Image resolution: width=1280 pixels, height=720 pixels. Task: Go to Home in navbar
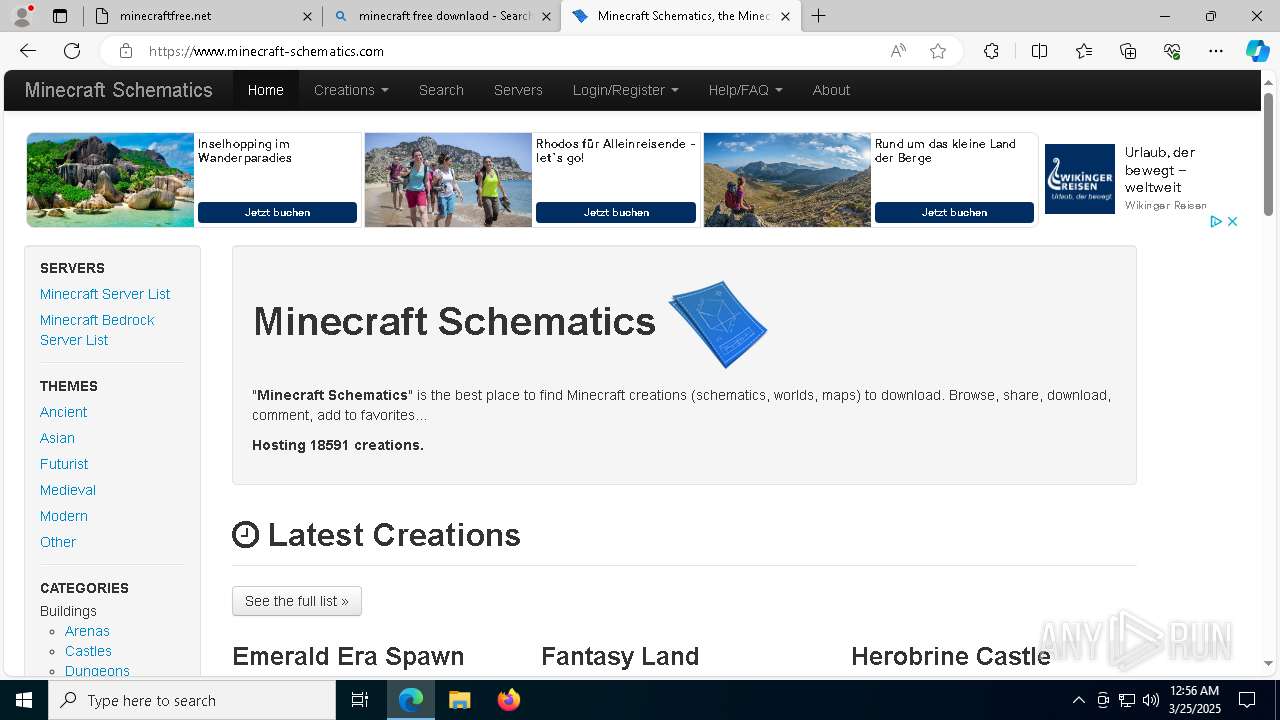tap(266, 90)
